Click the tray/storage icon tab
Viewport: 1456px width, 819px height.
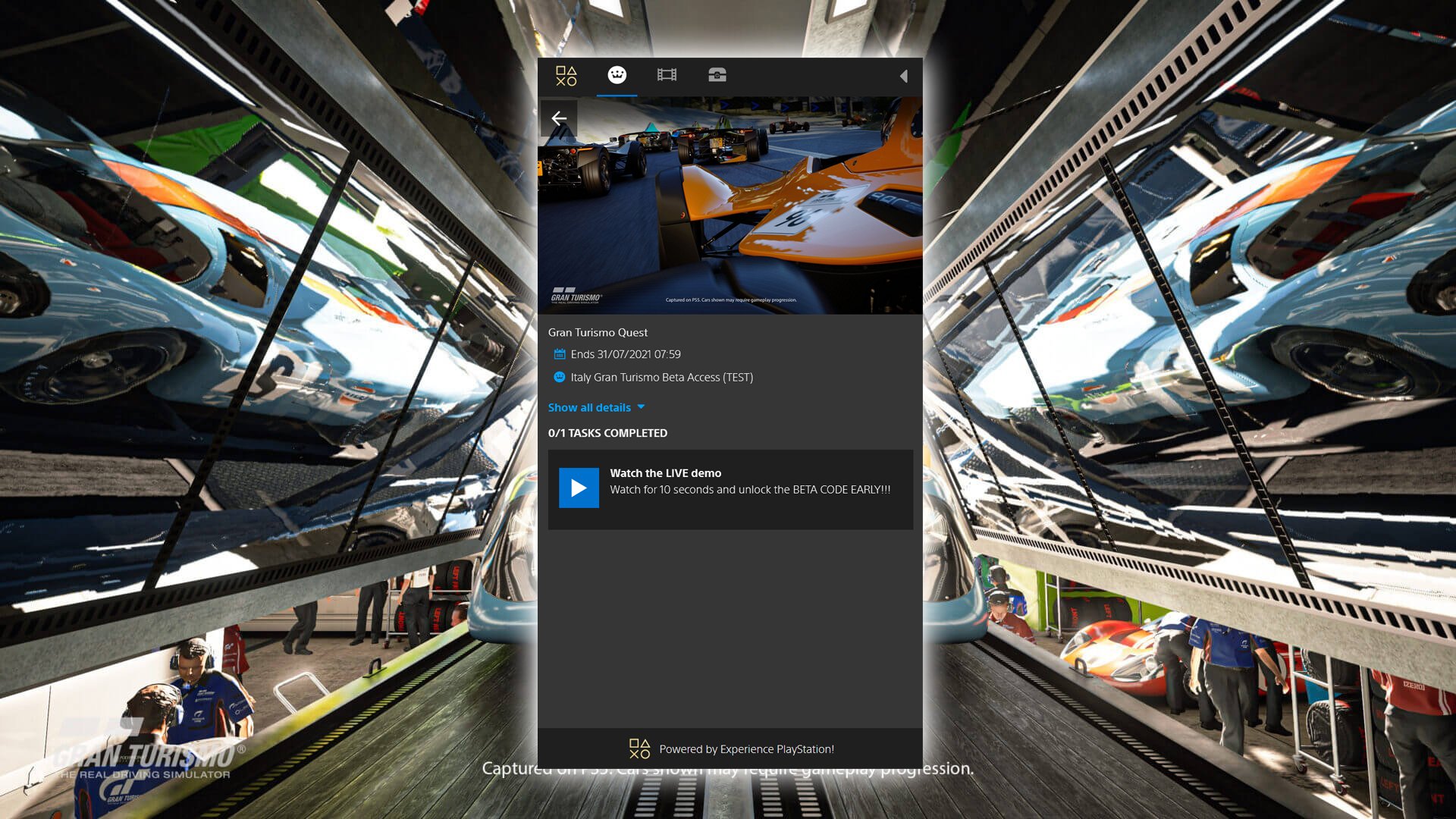pos(718,75)
